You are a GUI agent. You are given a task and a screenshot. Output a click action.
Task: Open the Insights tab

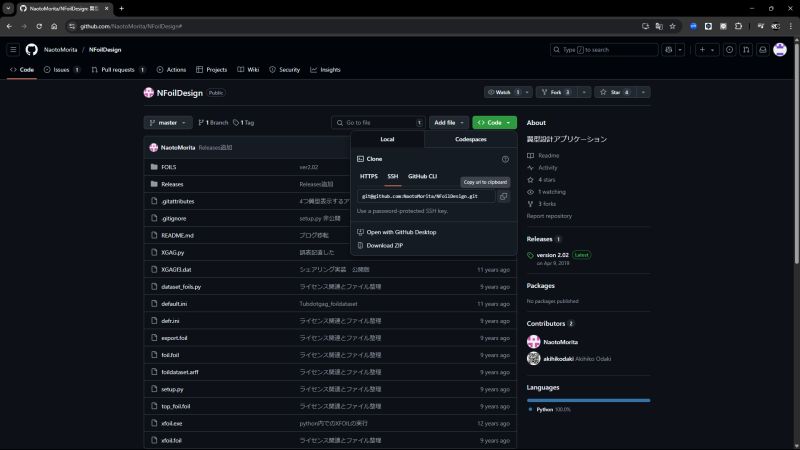325,70
